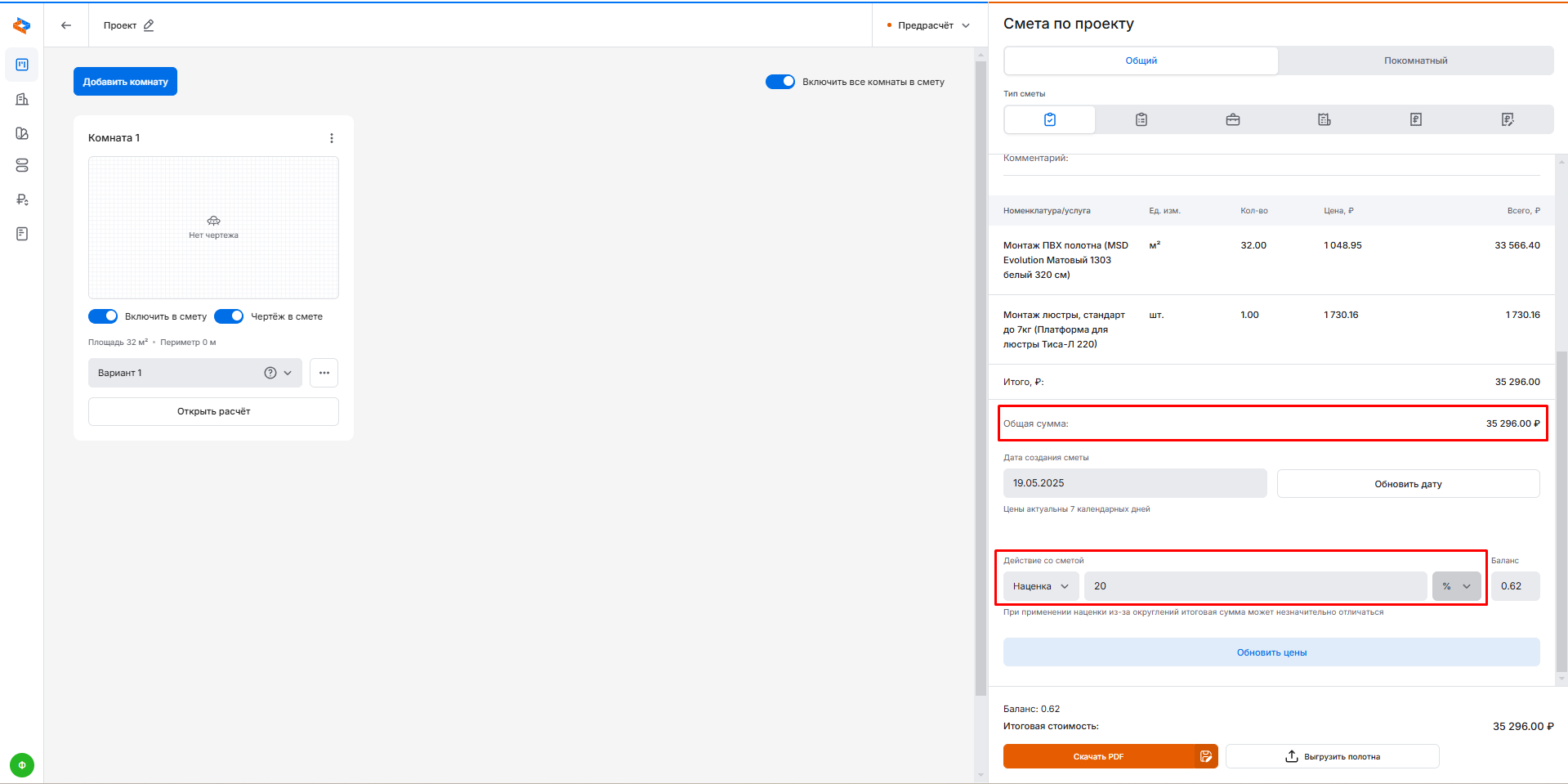The image size is (1568, 784).
Task: Toggle Включить все комнаты в смету
Action: coord(780,82)
